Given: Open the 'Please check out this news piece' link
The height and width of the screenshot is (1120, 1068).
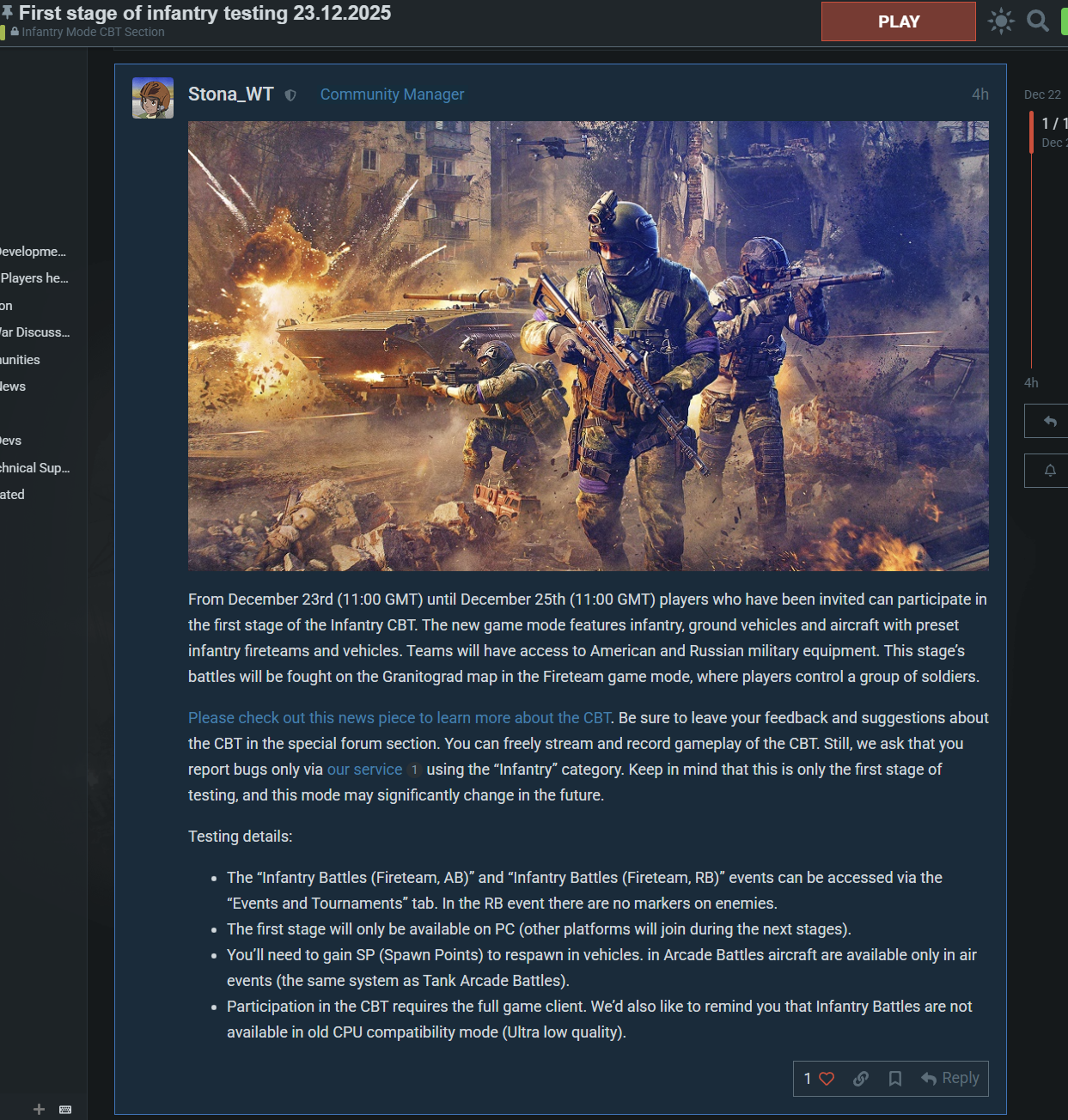Looking at the screenshot, I should coord(400,718).
